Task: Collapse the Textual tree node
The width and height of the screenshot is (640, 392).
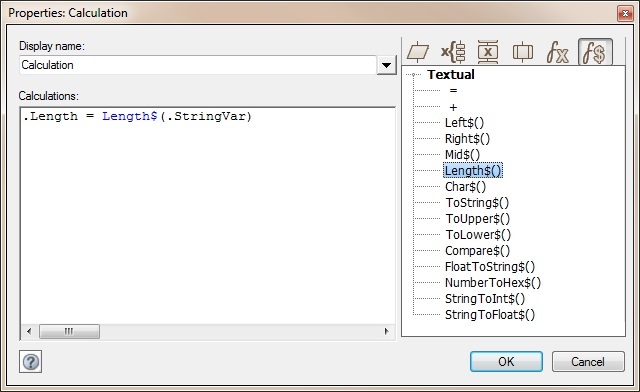Action: [x=413, y=74]
